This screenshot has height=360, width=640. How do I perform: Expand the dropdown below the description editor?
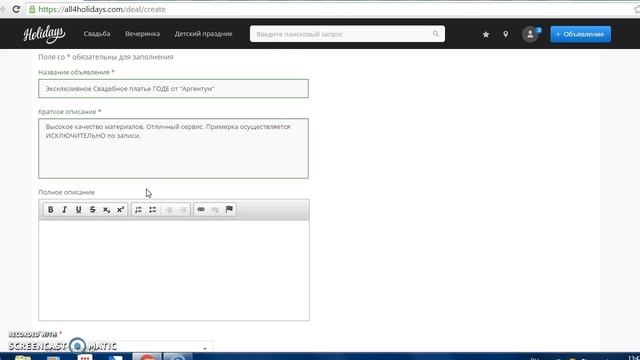point(204,348)
